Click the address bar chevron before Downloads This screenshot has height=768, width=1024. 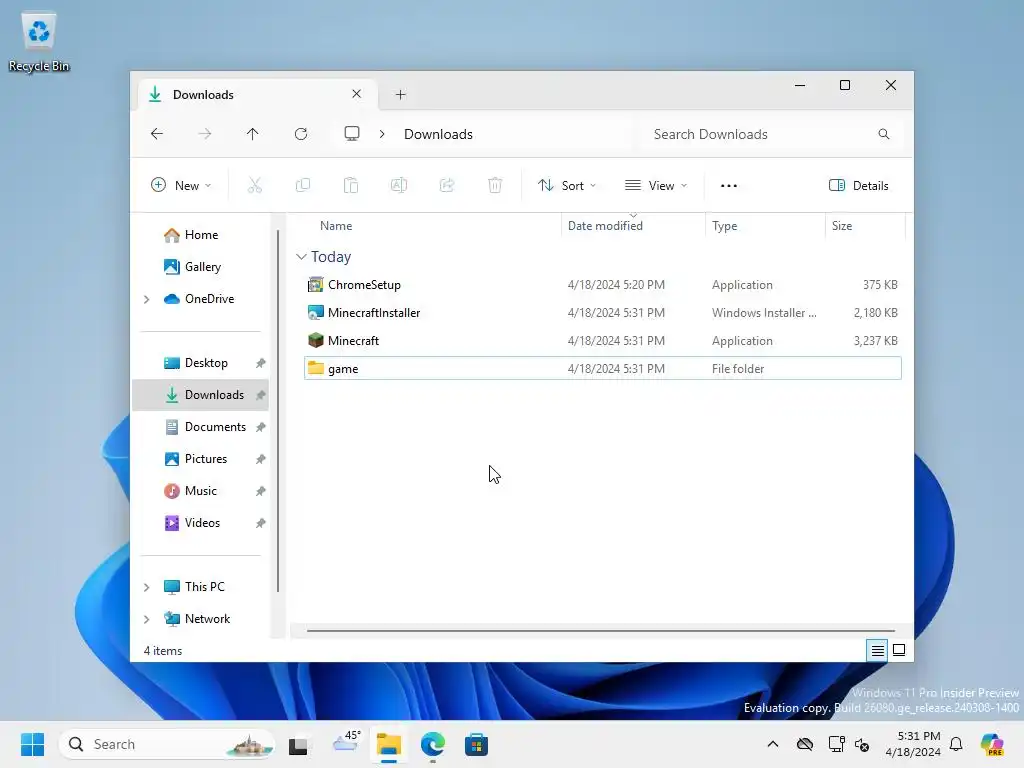pos(382,134)
